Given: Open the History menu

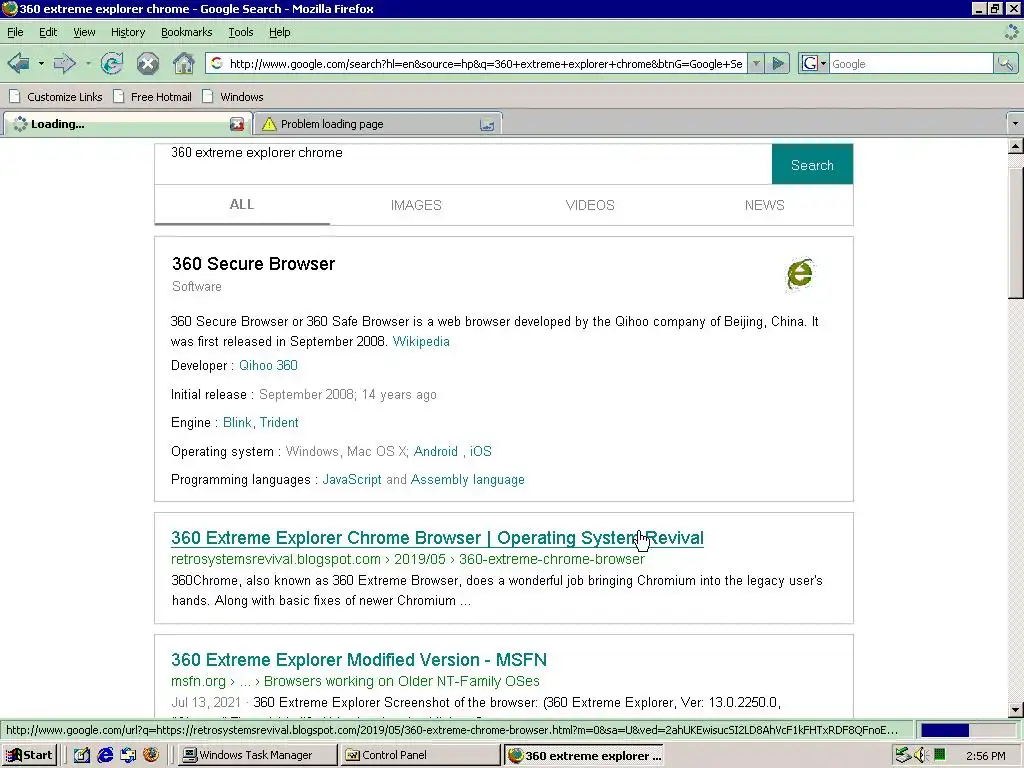Looking at the screenshot, I should (128, 32).
